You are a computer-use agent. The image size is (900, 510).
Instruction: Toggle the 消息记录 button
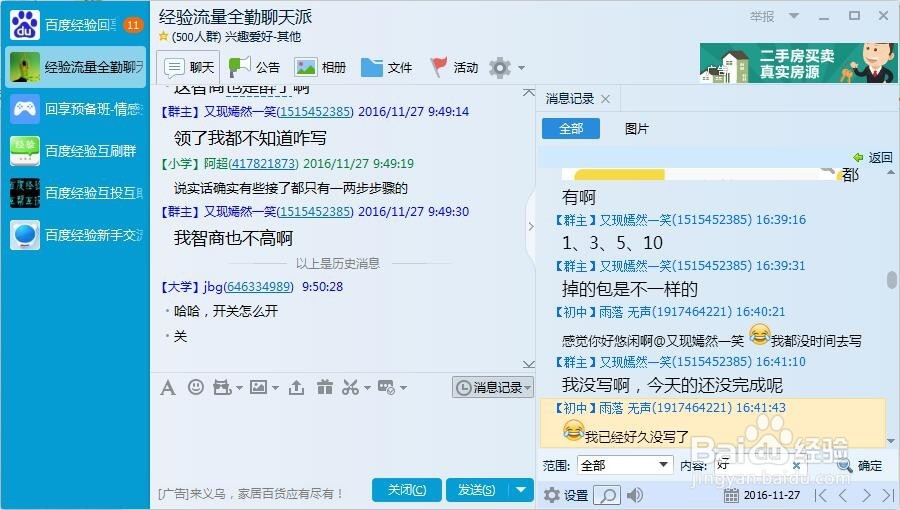[x=493, y=388]
